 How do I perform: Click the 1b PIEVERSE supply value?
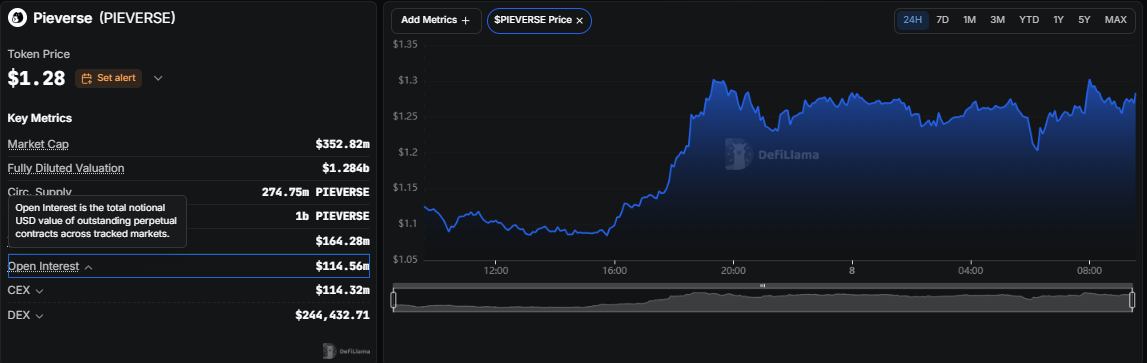click(334, 216)
